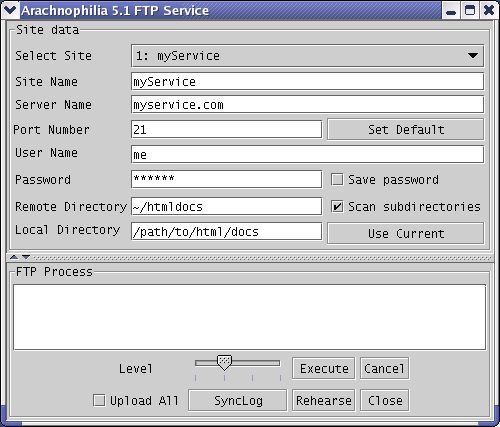This screenshot has width=500, height=427.
Task: Click the Level slider thumb
Action: tap(224, 362)
